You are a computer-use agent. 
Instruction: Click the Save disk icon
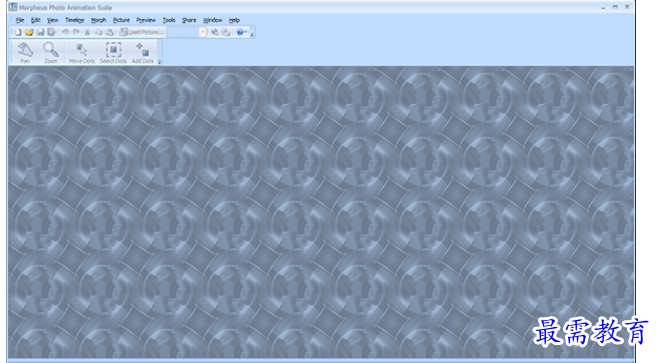click(x=40, y=32)
